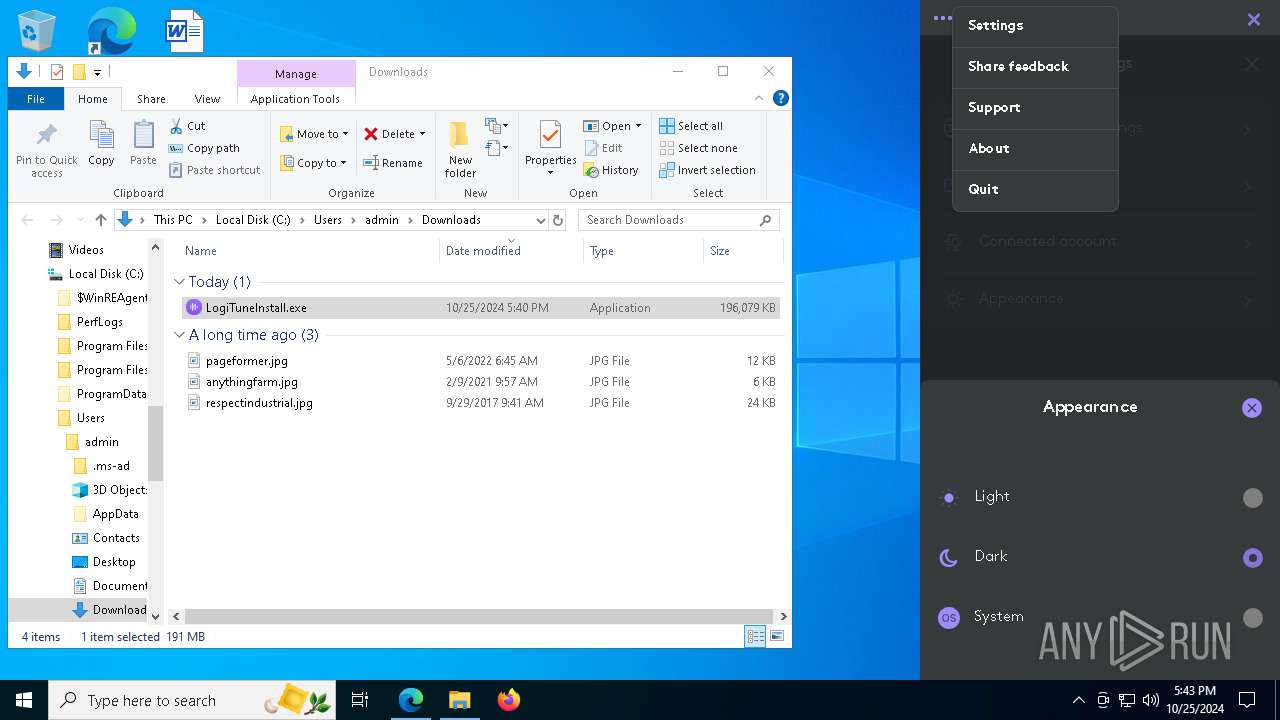This screenshot has height=720, width=1280.
Task: Choose Quit menu entry
Action: [1035, 190]
